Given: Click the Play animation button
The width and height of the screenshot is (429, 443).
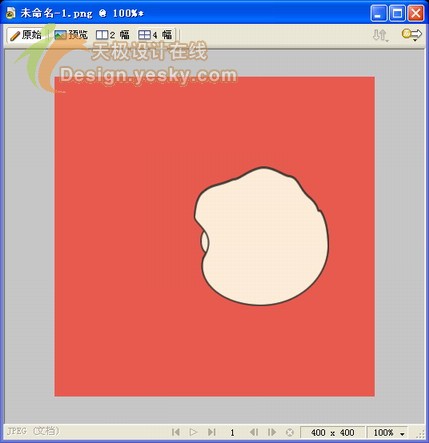Looking at the screenshot, I should [193, 432].
